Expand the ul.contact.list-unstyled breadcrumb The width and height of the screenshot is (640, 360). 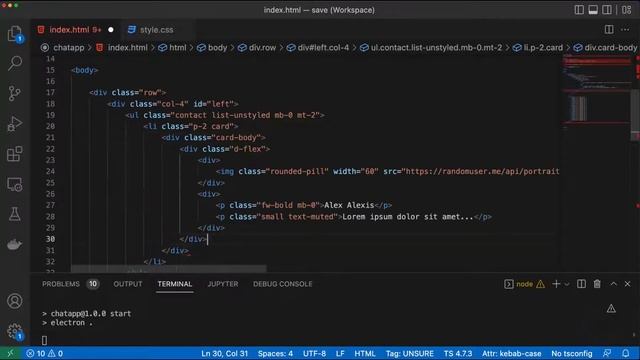pyautogui.click(x=436, y=48)
